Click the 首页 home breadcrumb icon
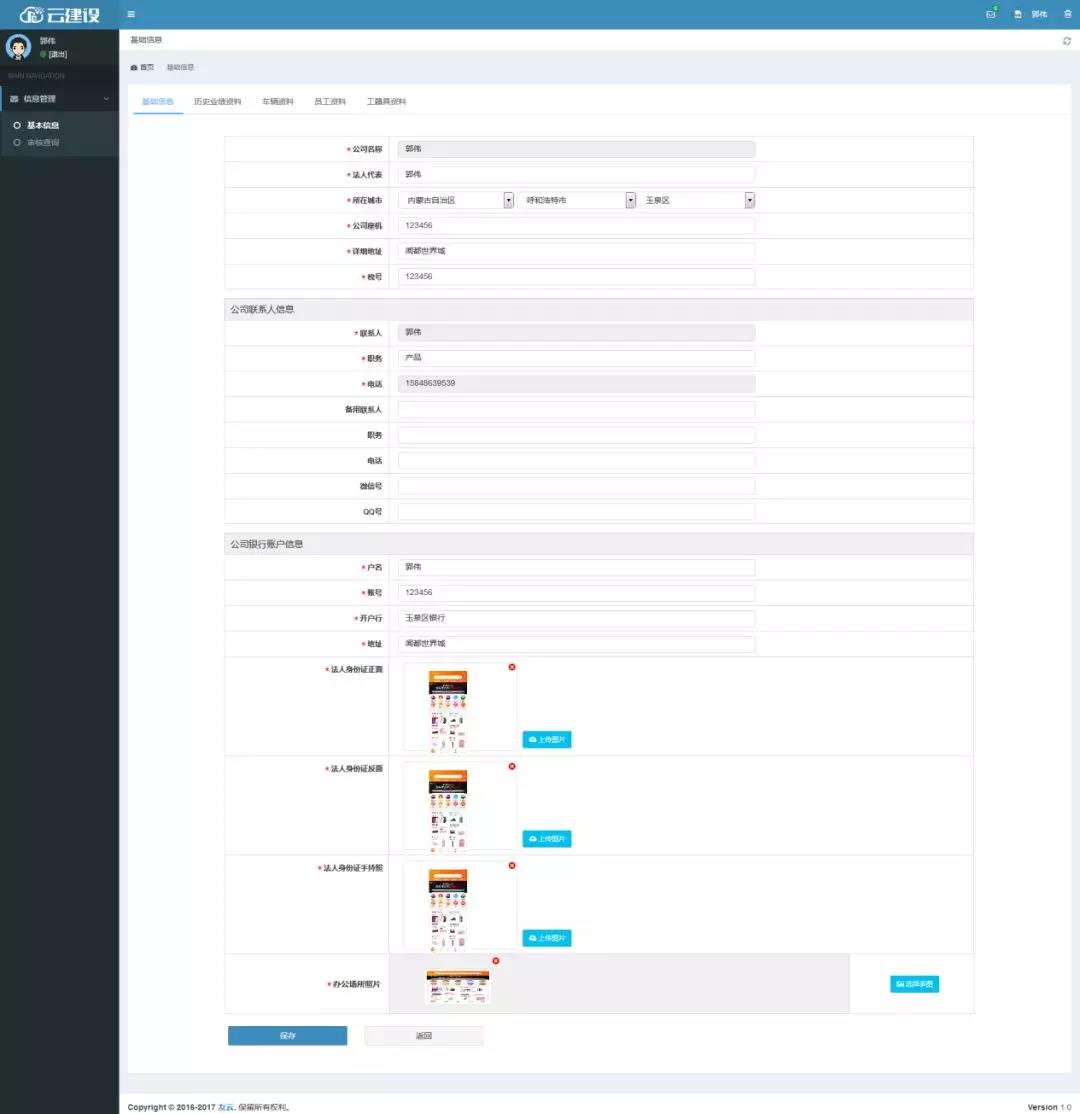Screen dimensions: 1080x1114 pyautogui.click(x=135, y=67)
